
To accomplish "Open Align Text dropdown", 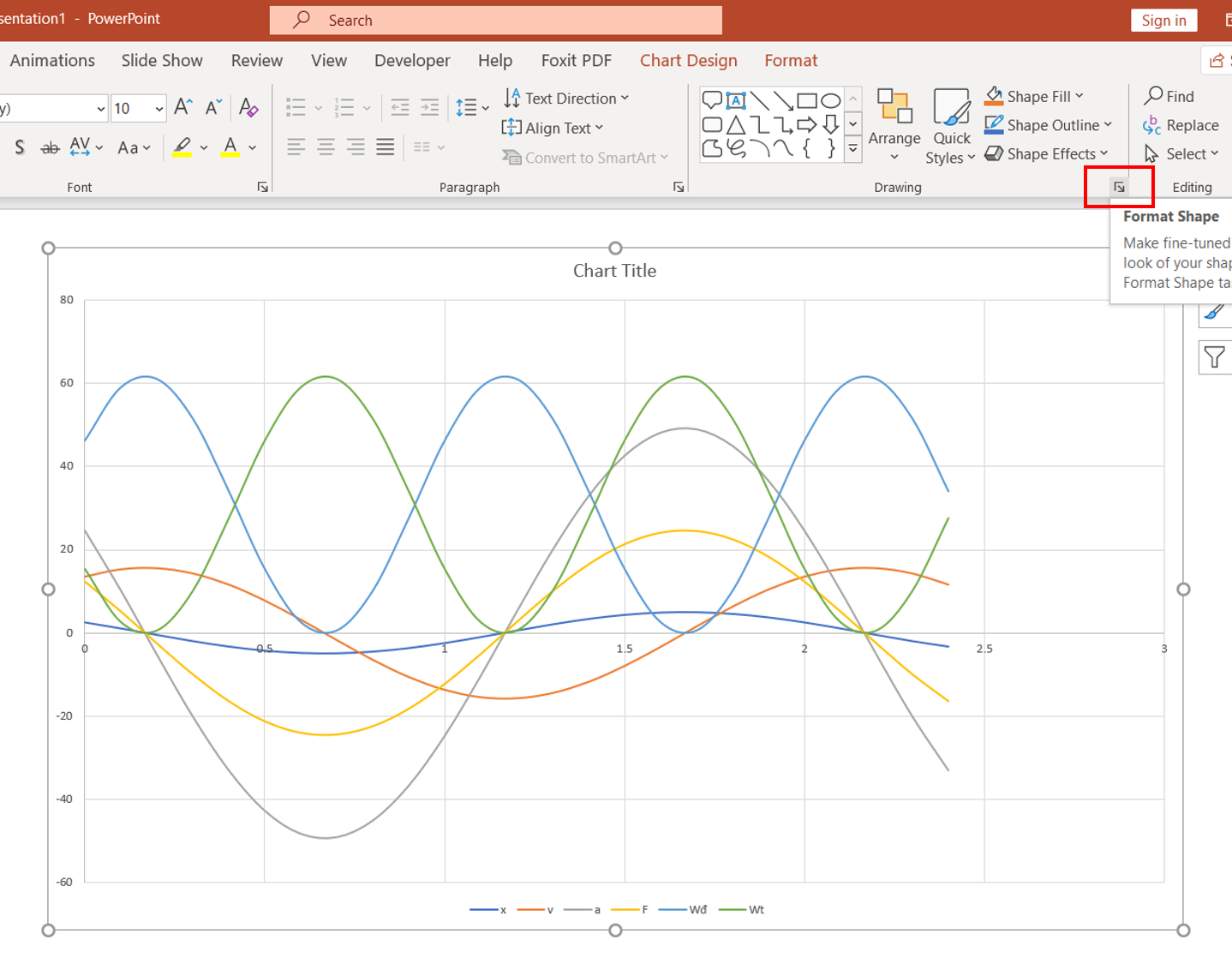I will (x=553, y=128).
